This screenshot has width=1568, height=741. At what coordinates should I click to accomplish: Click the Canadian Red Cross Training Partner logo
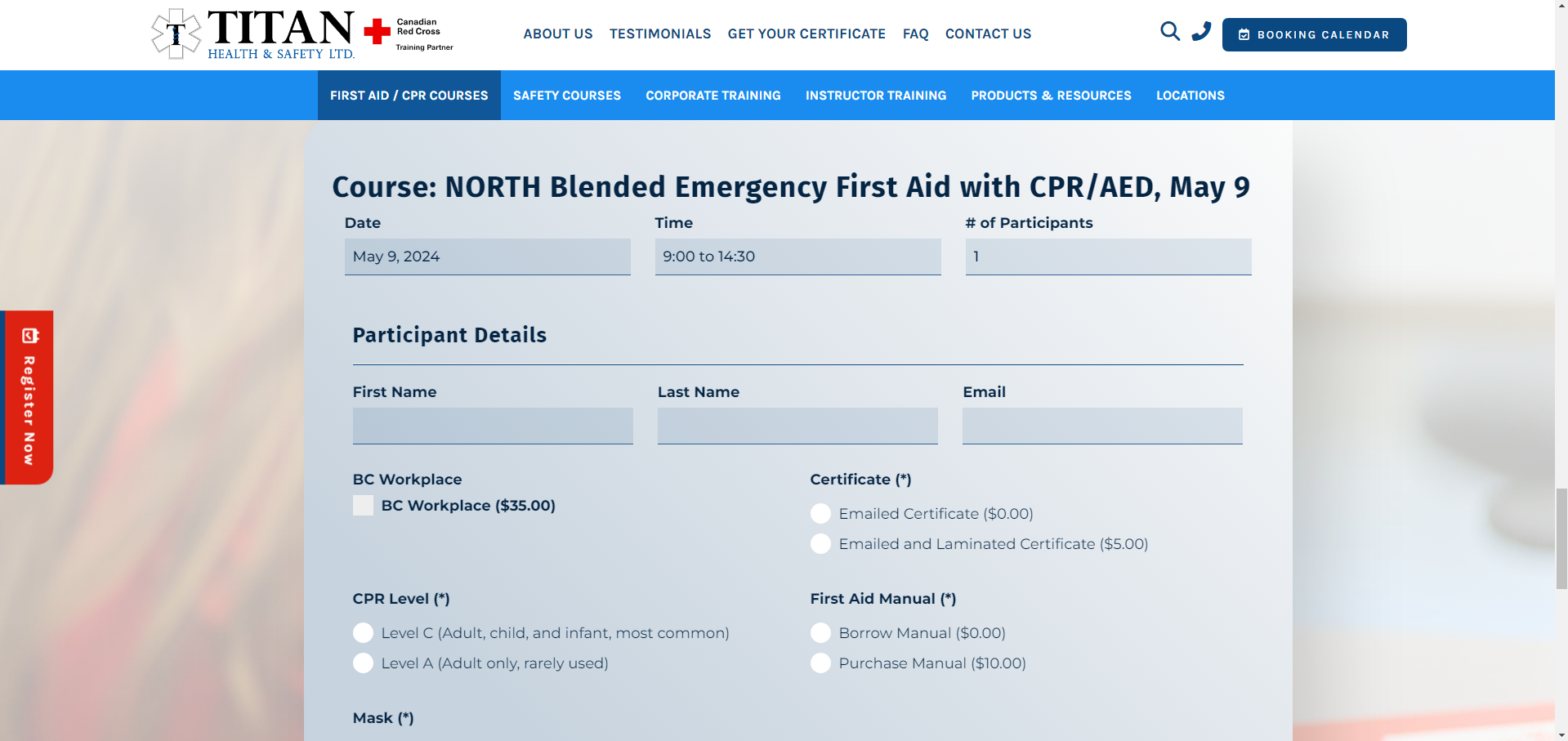[x=409, y=34]
